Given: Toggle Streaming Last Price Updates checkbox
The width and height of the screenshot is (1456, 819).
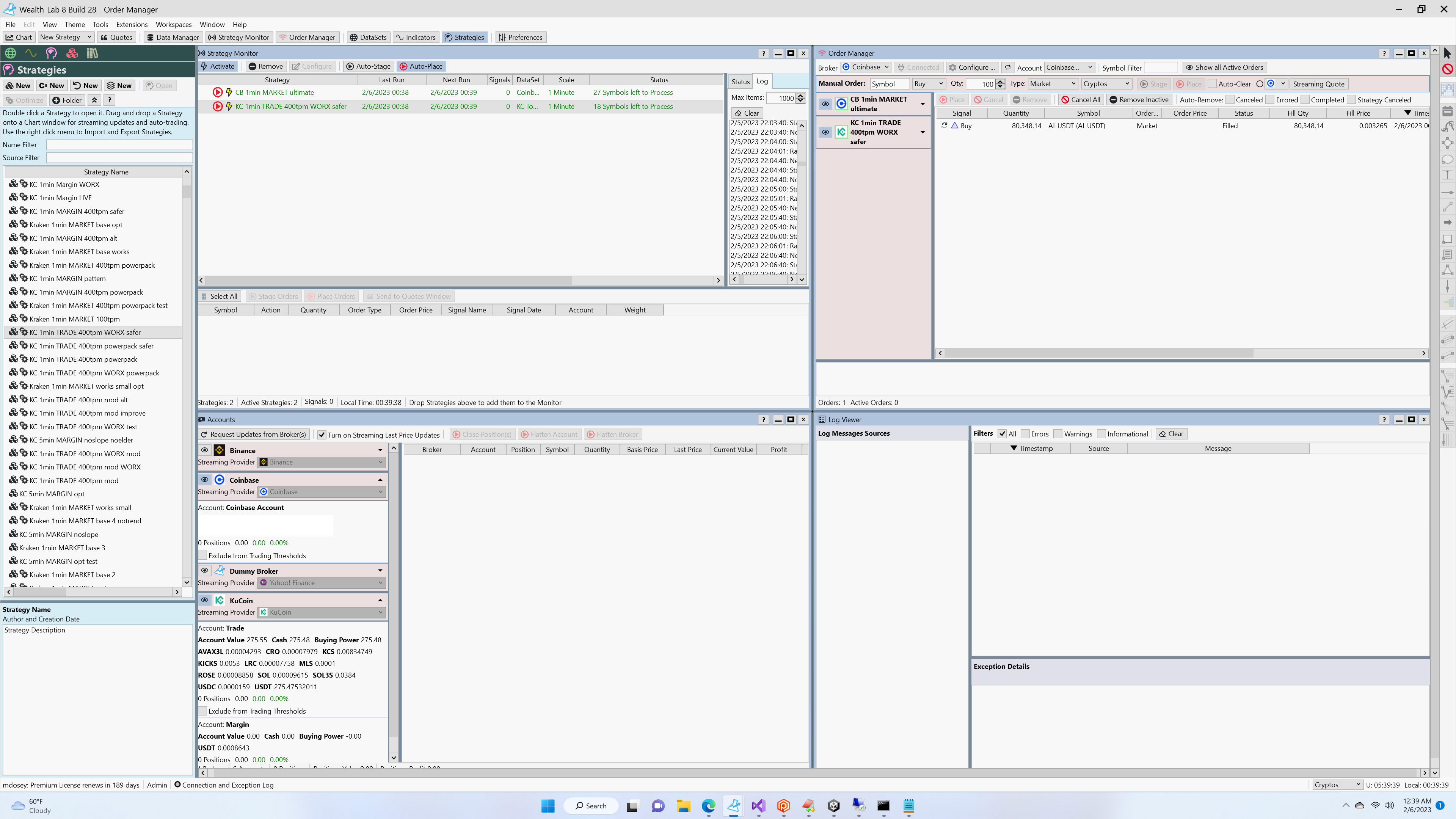Looking at the screenshot, I should click(322, 435).
